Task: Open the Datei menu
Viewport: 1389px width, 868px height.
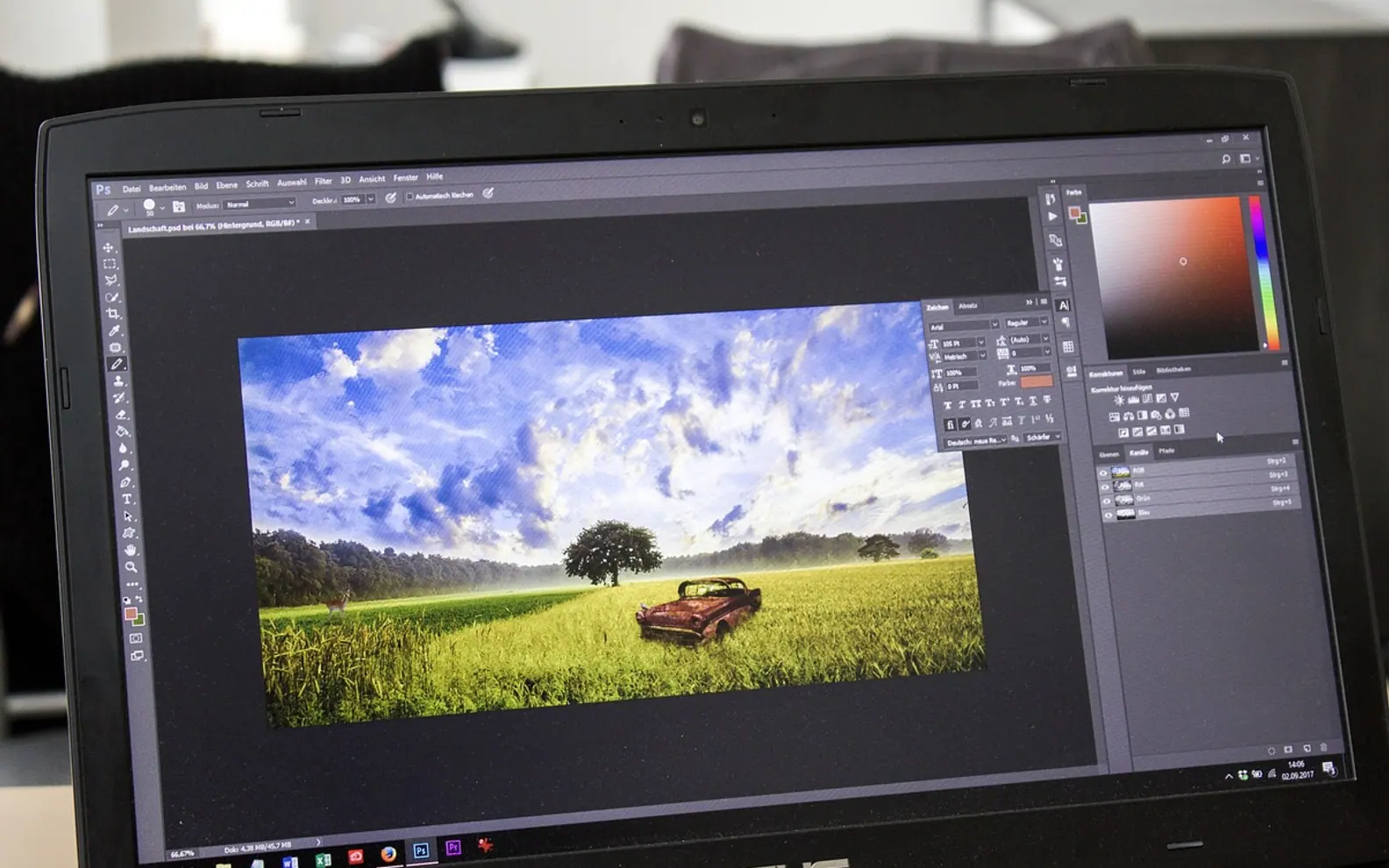Action: (132, 189)
